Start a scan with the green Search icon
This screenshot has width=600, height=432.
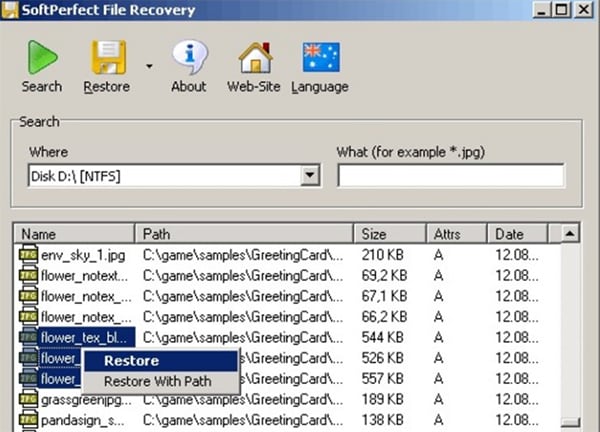pos(42,57)
